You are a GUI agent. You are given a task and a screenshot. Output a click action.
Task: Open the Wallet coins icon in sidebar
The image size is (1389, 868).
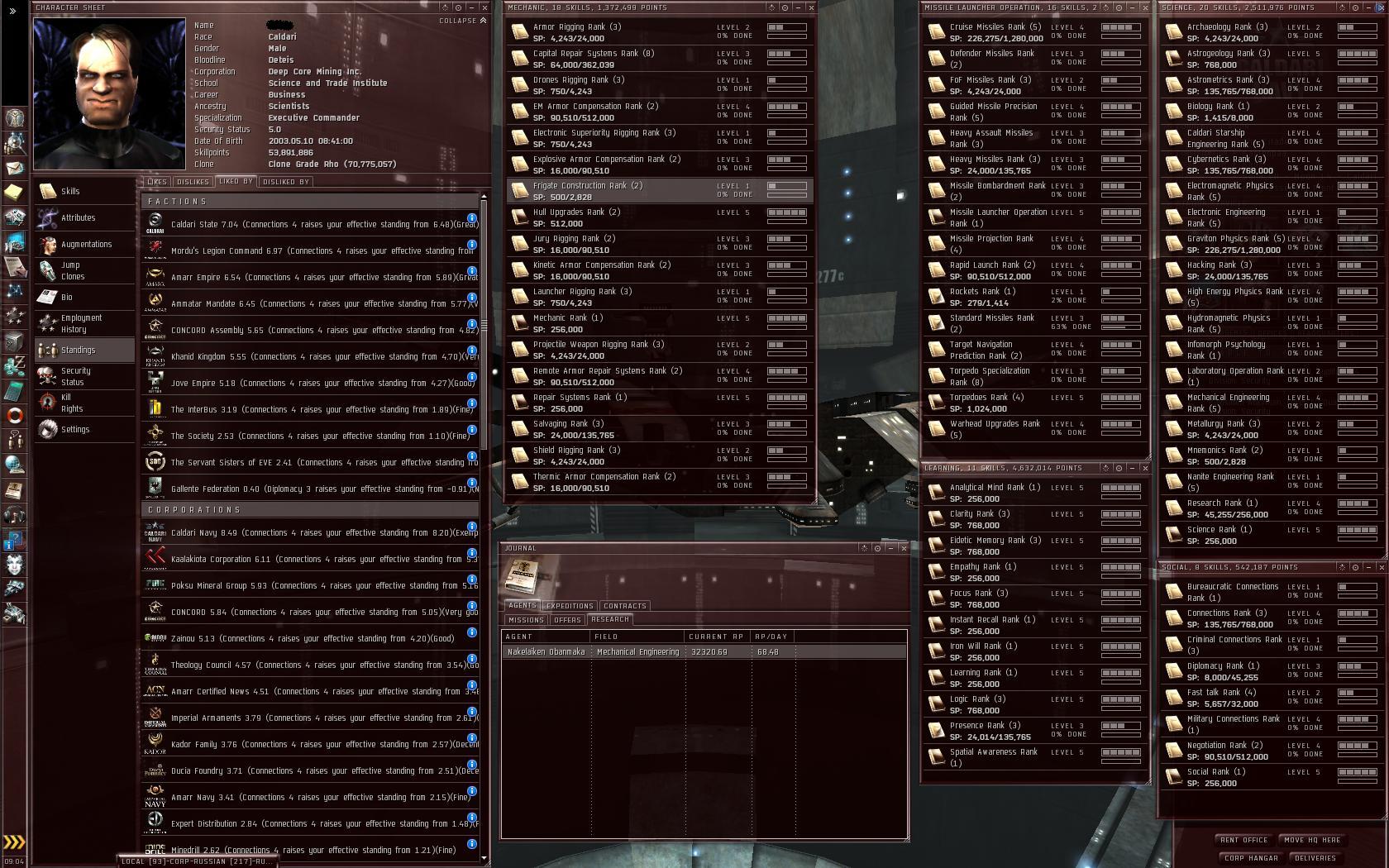[x=14, y=365]
